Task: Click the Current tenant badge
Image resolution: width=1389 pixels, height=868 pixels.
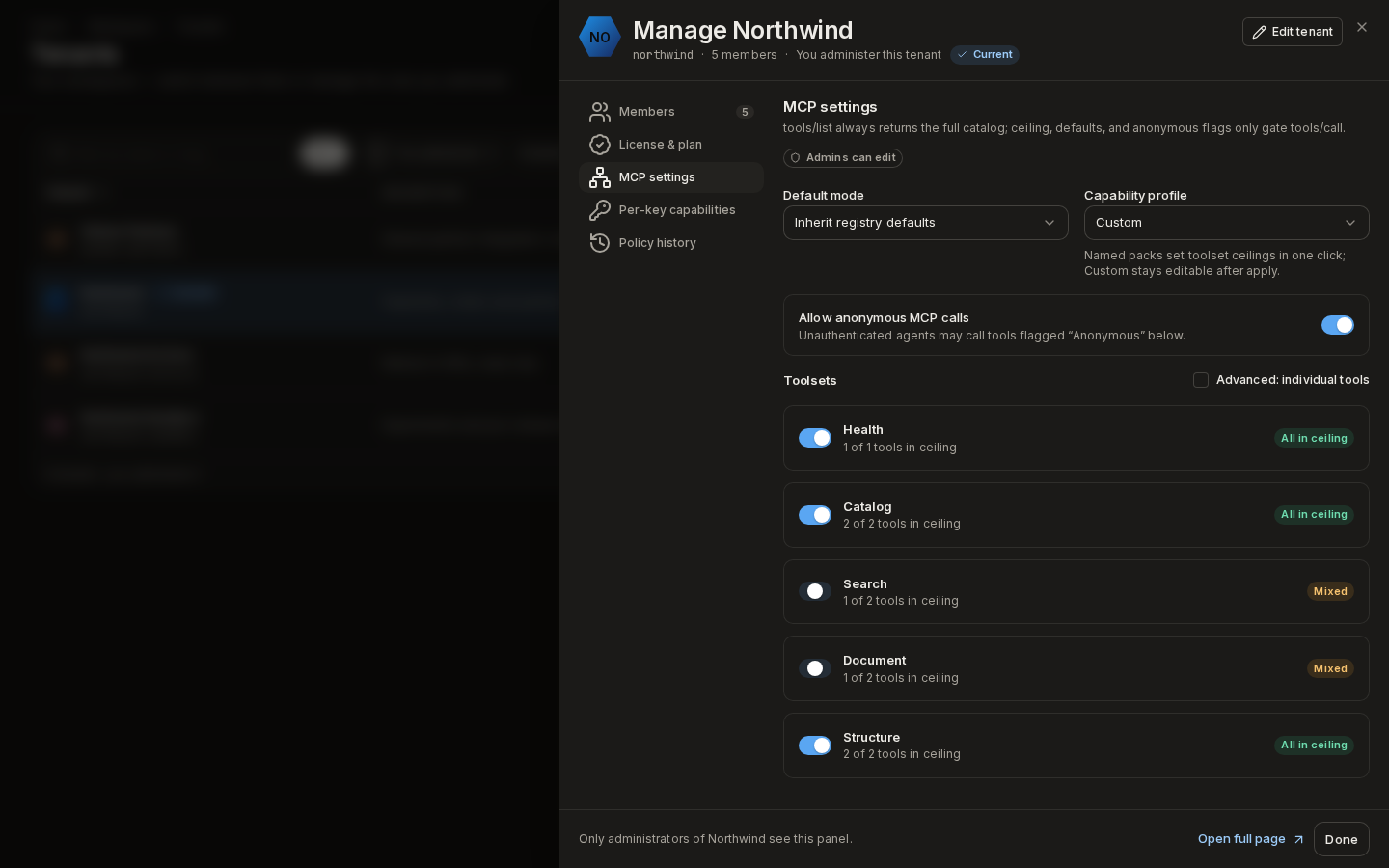Action: [x=985, y=55]
